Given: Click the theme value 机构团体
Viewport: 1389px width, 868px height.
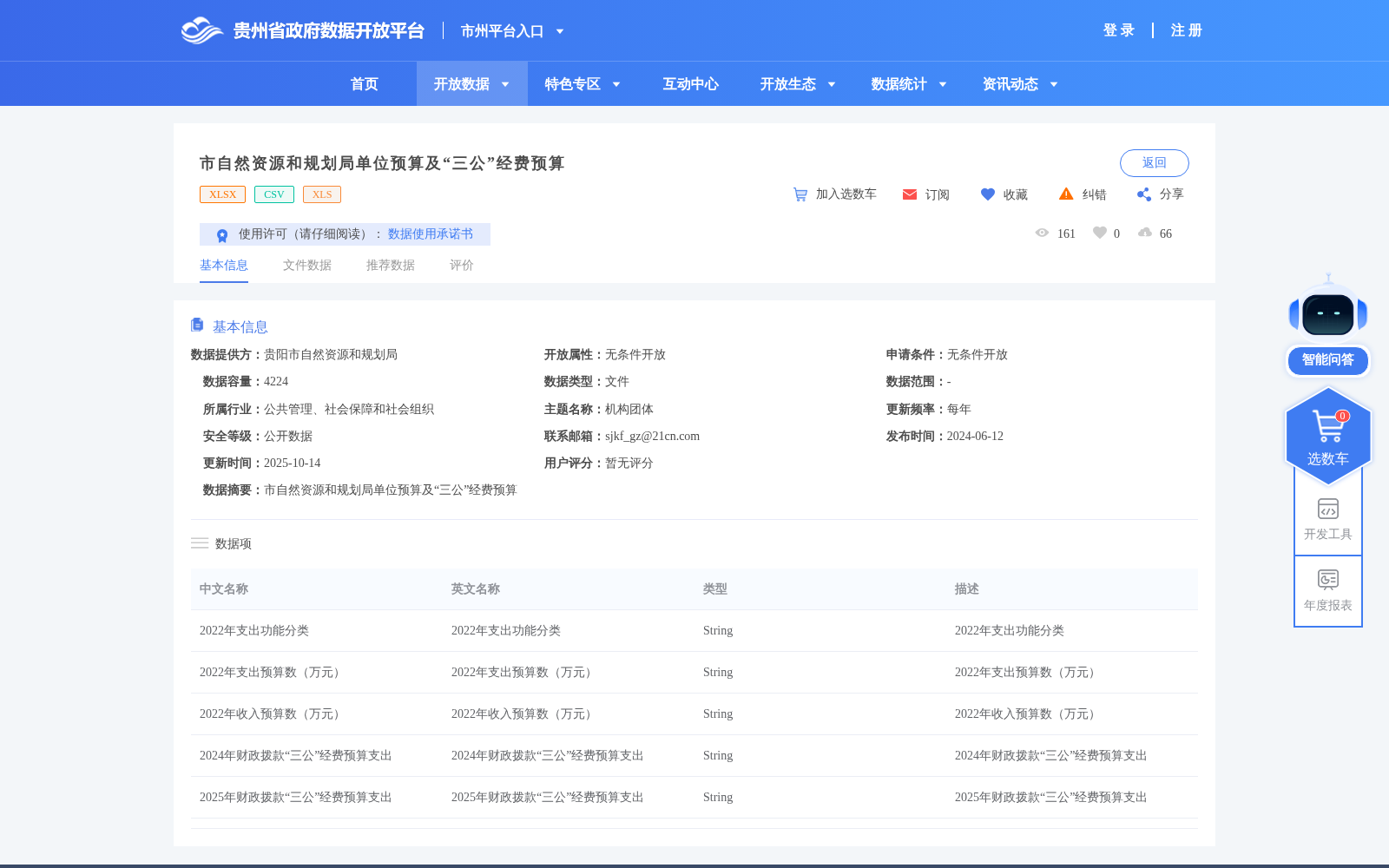Looking at the screenshot, I should point(629,410).
